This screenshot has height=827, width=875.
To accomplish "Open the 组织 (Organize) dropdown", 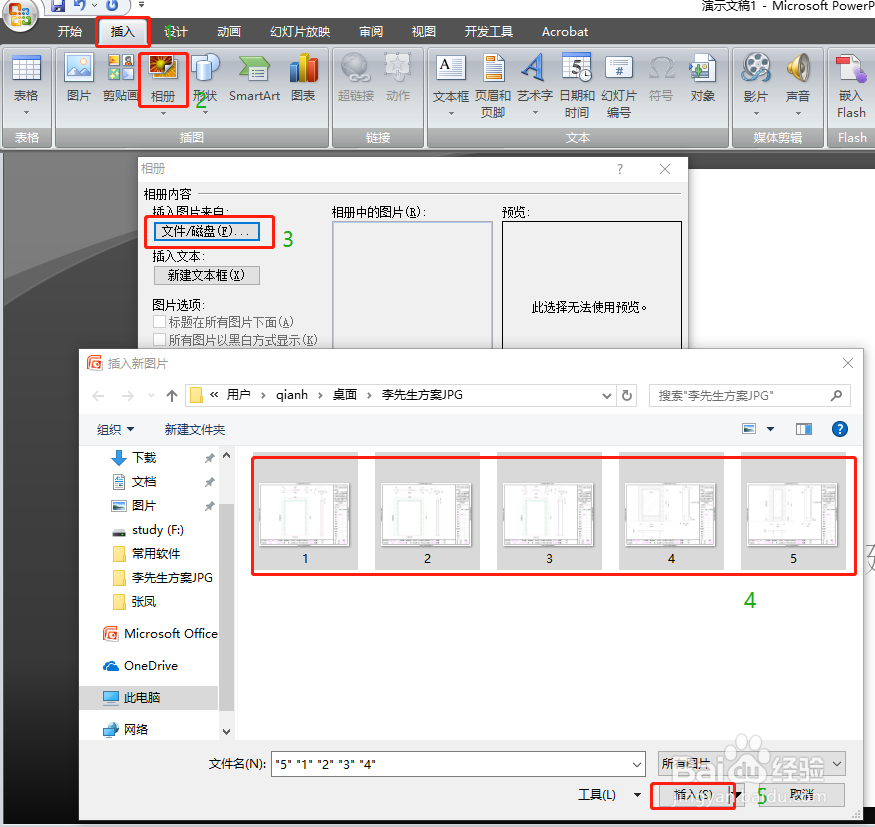I will [113, 428].
